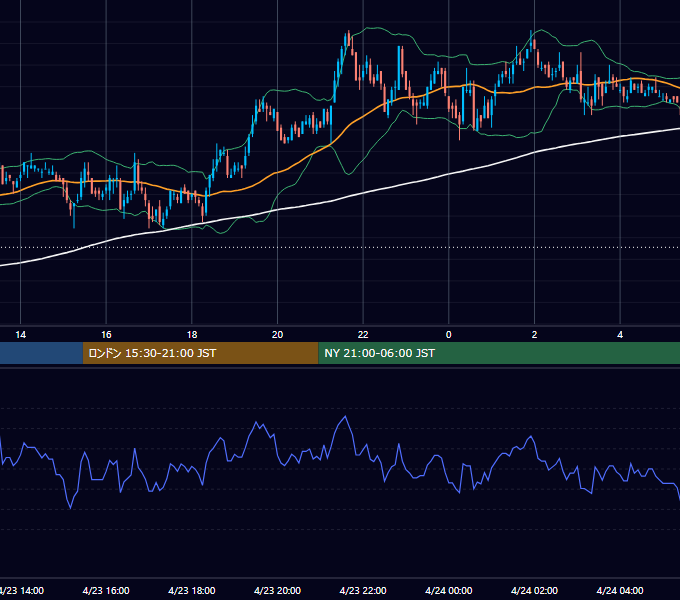Click the blue session band before ロンドン
The height and width of the screenshot is (600, 680).
[x=41, y=353]
